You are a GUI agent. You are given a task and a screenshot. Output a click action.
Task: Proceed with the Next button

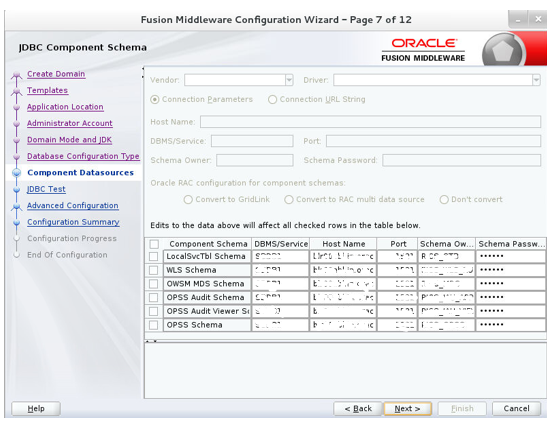click(x=407, y=408)
